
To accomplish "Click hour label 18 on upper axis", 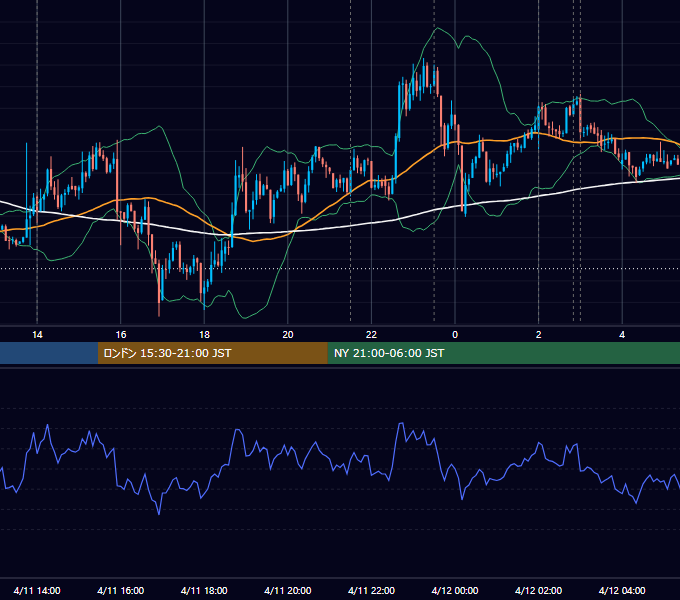I will (x=204, y=335).
